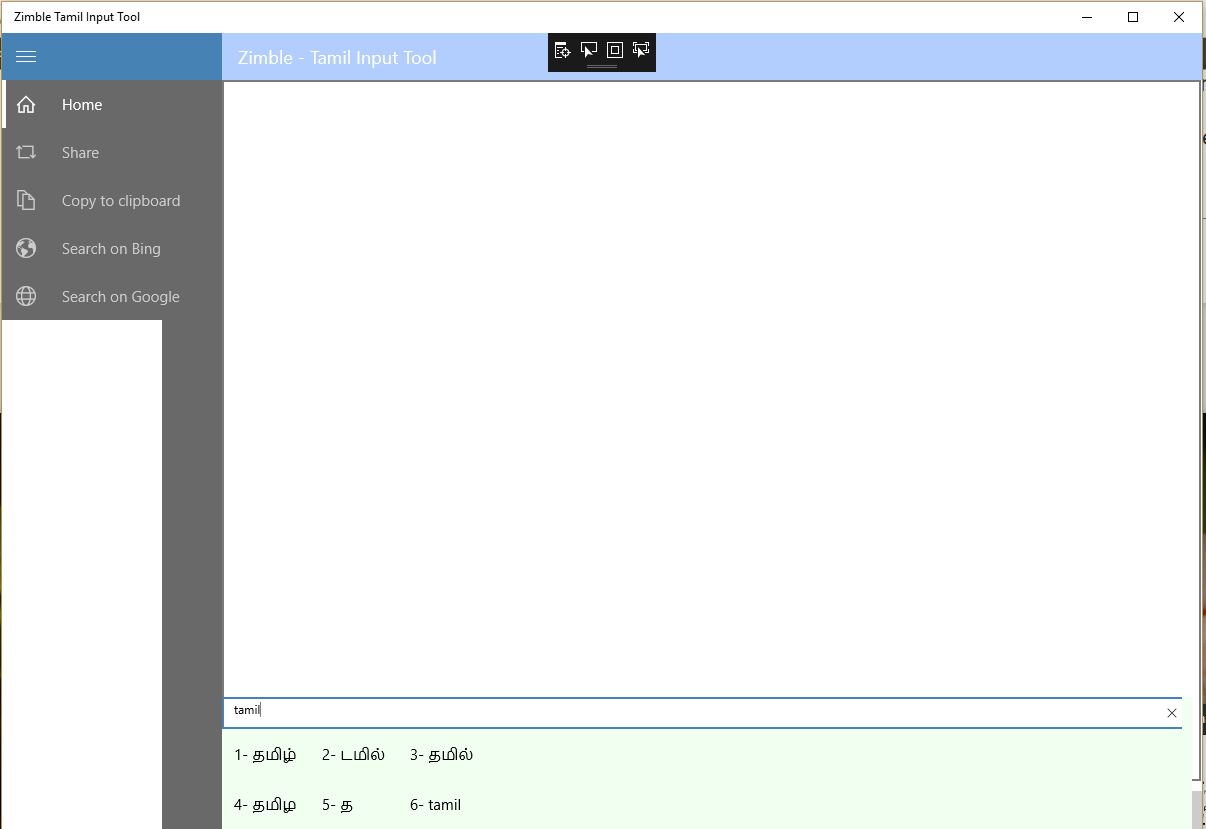This screenshot has width=1206, height=829.
Task: Toggle Display Layout Adorners debug icon
Action: (x=615, y=50)
